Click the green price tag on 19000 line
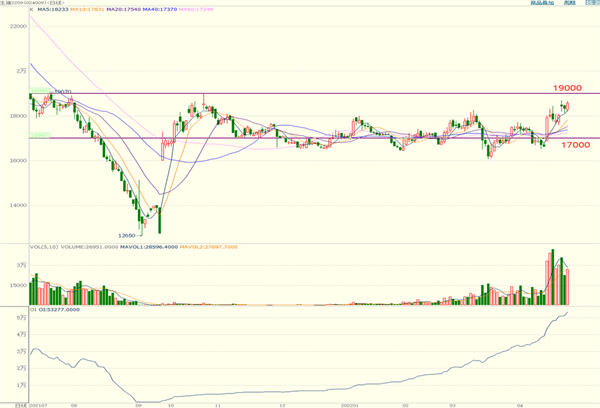 coord(39,92)
